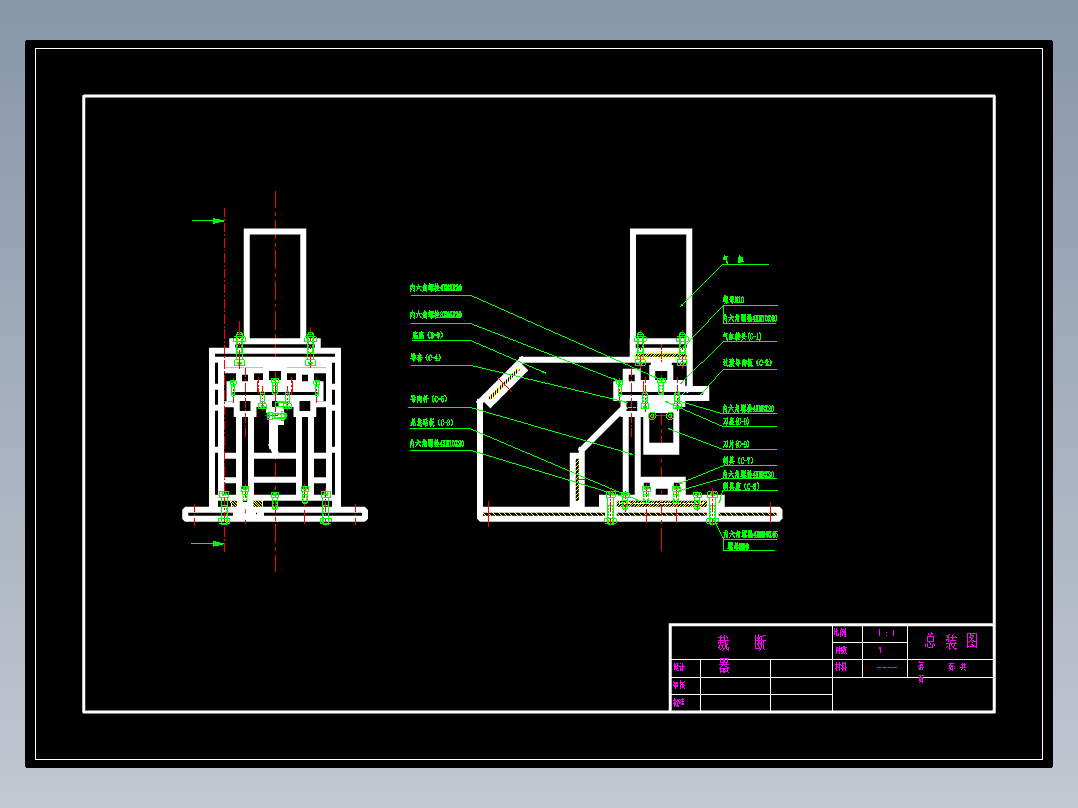This screenshot has height=808, width=1078.
Task: Select the cylinder rectangle in left view
Action: (275, 285)
